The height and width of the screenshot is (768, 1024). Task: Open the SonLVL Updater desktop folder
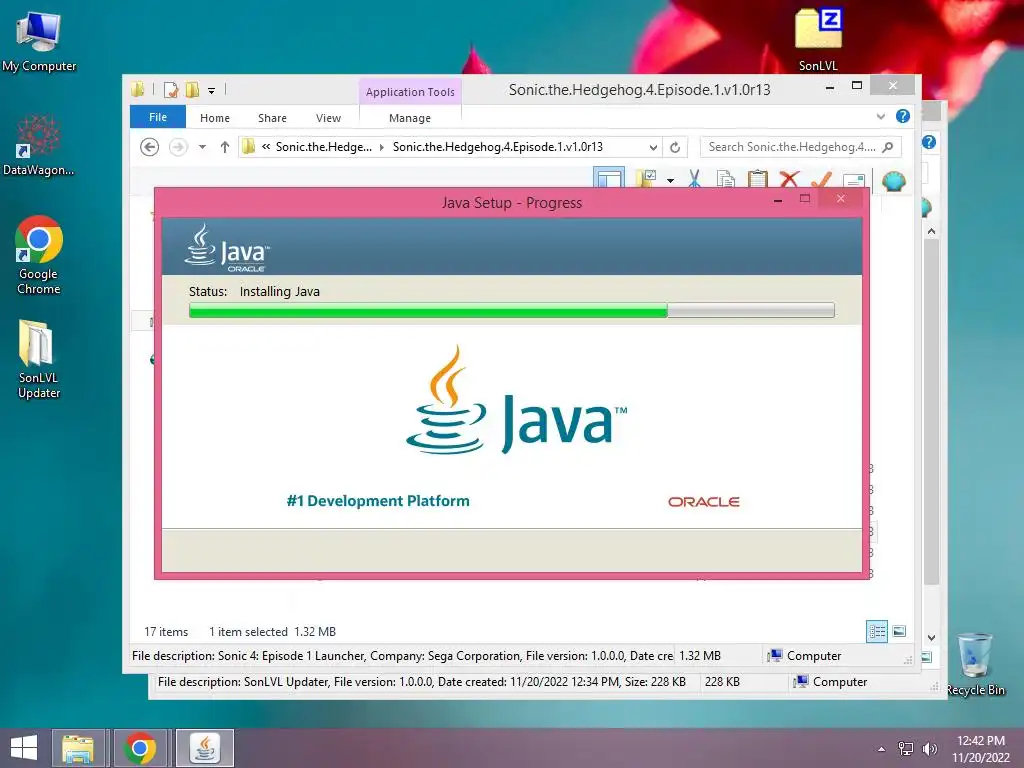(39, 358)
